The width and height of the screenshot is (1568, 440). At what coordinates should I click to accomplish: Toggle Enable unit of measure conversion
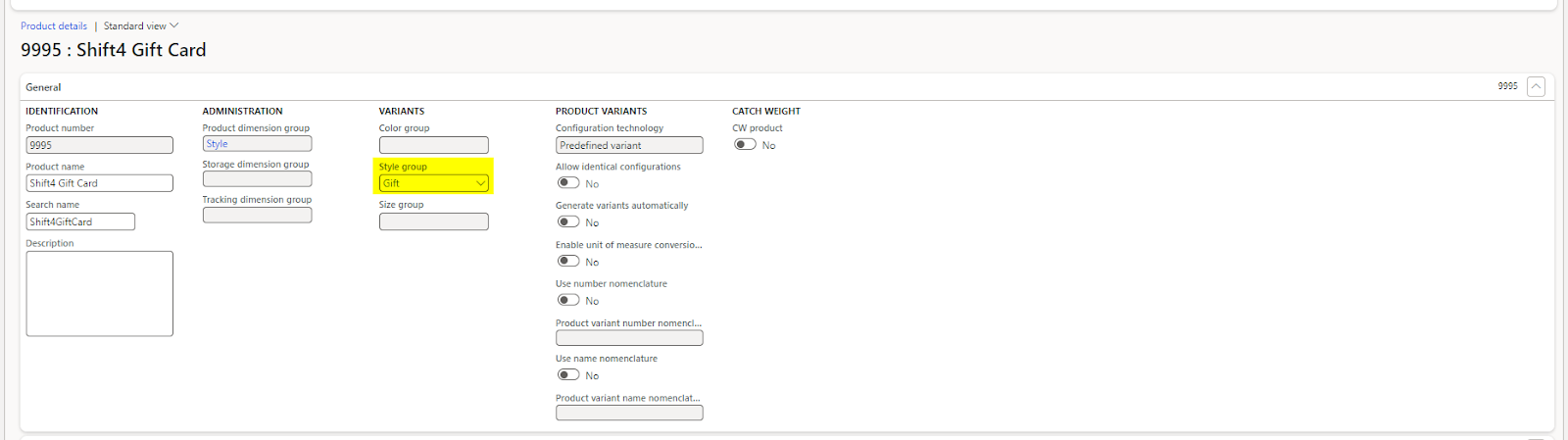(568, 262)
